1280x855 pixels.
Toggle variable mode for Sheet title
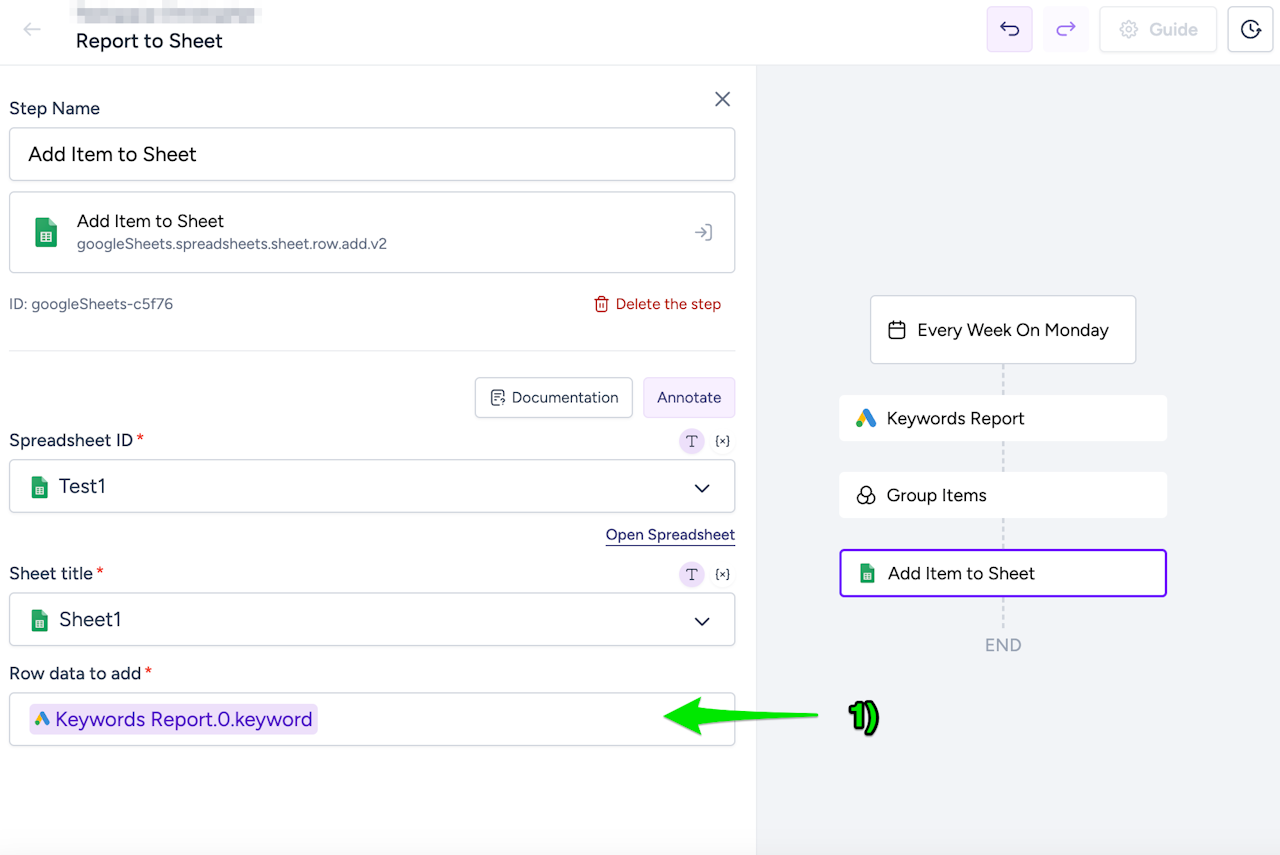pos(722,574)
